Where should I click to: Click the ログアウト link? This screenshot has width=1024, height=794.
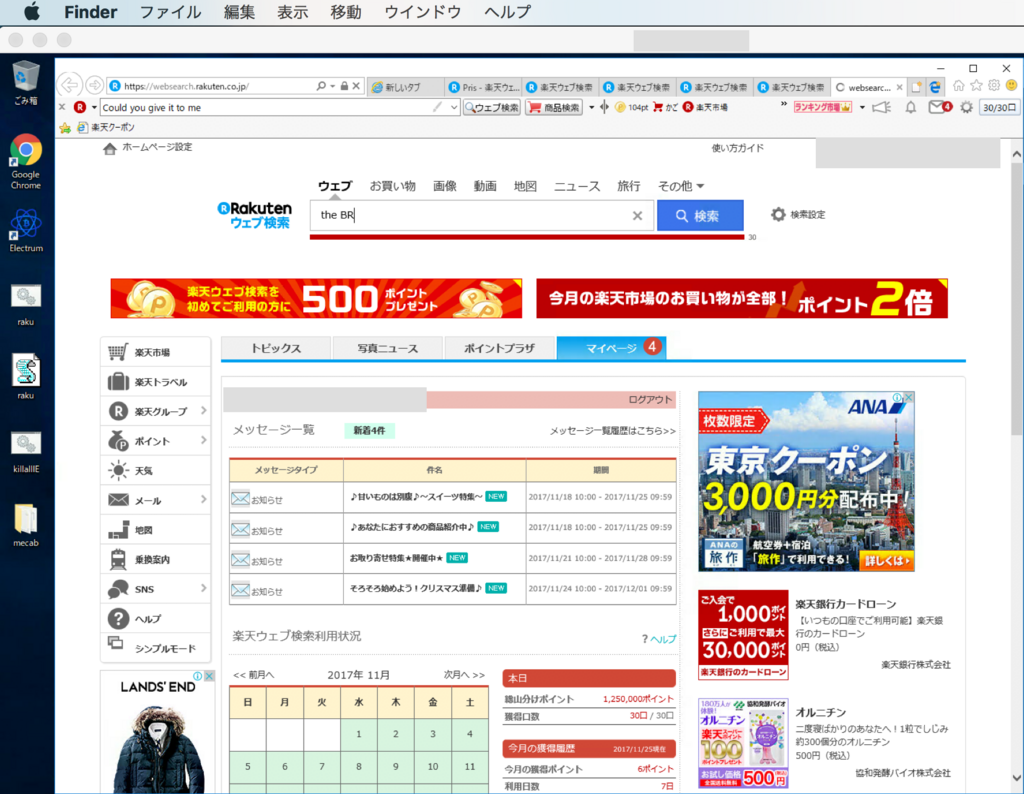click(x=650, y=400)
